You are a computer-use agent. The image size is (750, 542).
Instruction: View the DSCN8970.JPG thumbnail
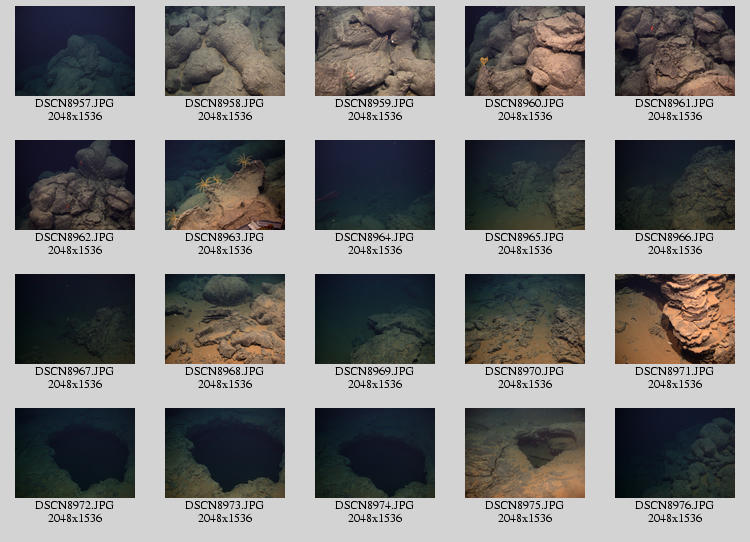(x=525, y=319)
